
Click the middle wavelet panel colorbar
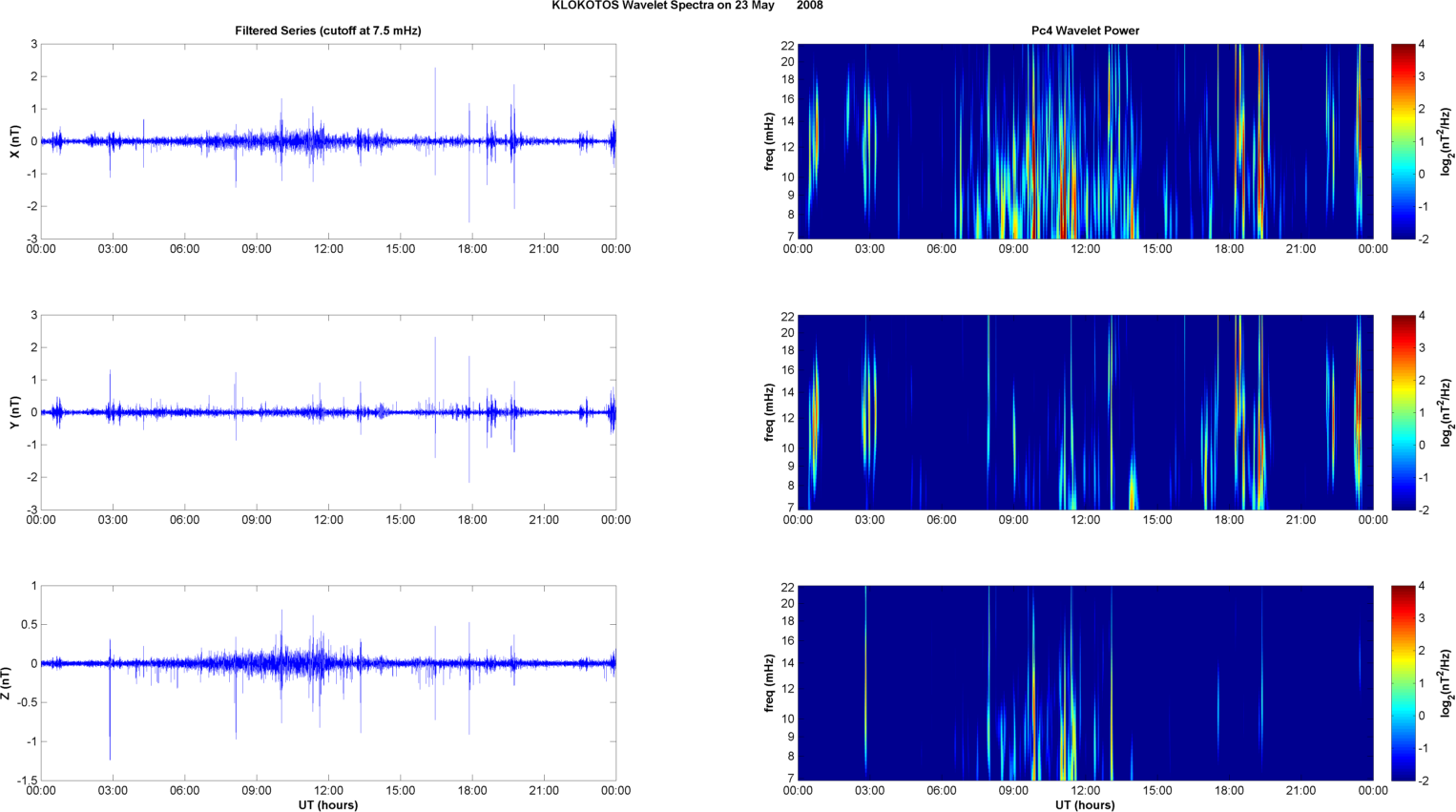pyautogui.click(x=1403, y=412)
